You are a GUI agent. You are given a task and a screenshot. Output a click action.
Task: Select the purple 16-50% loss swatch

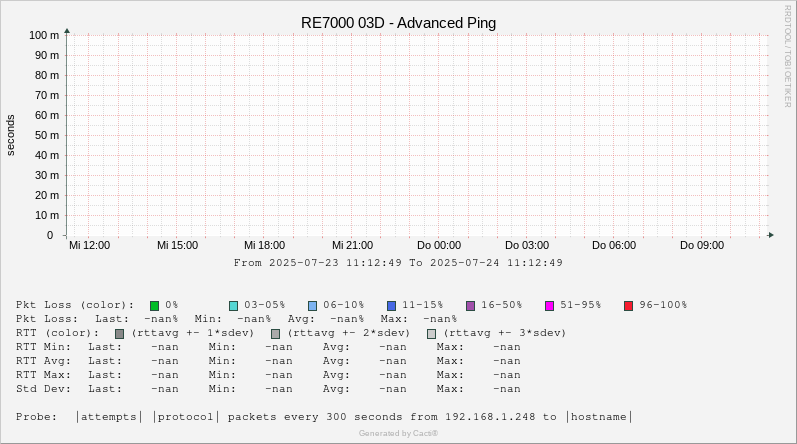pyautogui.click(x=470, y=305)
